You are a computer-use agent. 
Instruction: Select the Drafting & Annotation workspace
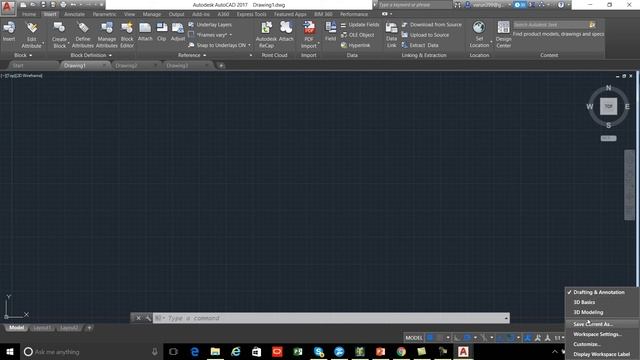click(598, 292)
